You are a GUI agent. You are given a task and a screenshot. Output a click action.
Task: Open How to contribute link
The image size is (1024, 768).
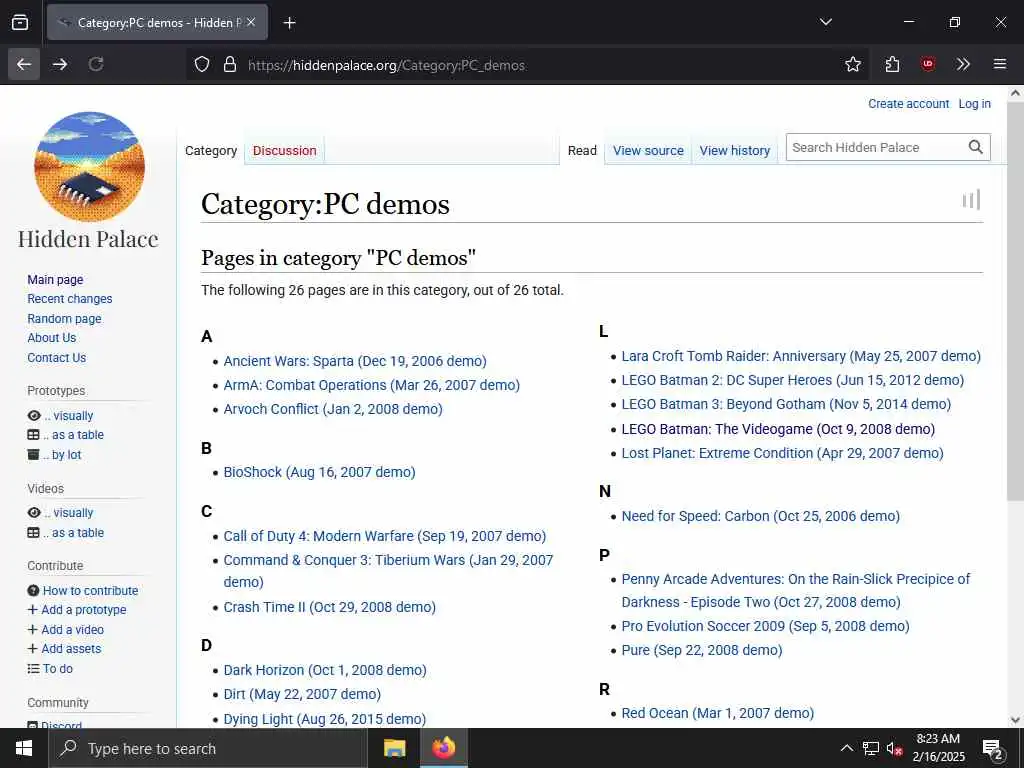[83, 590]
